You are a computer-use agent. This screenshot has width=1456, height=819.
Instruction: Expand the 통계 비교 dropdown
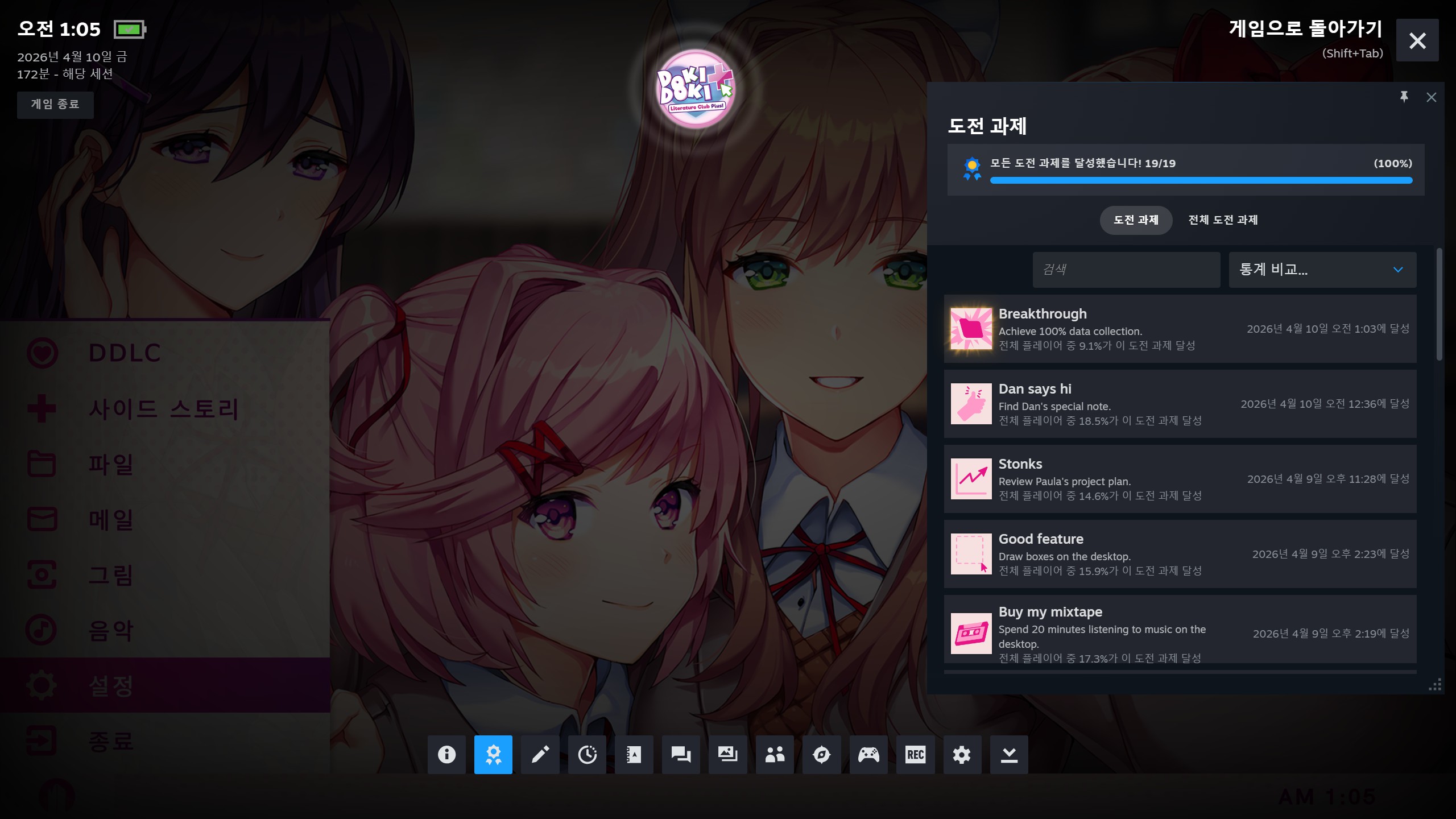(x=1322, y=270)
